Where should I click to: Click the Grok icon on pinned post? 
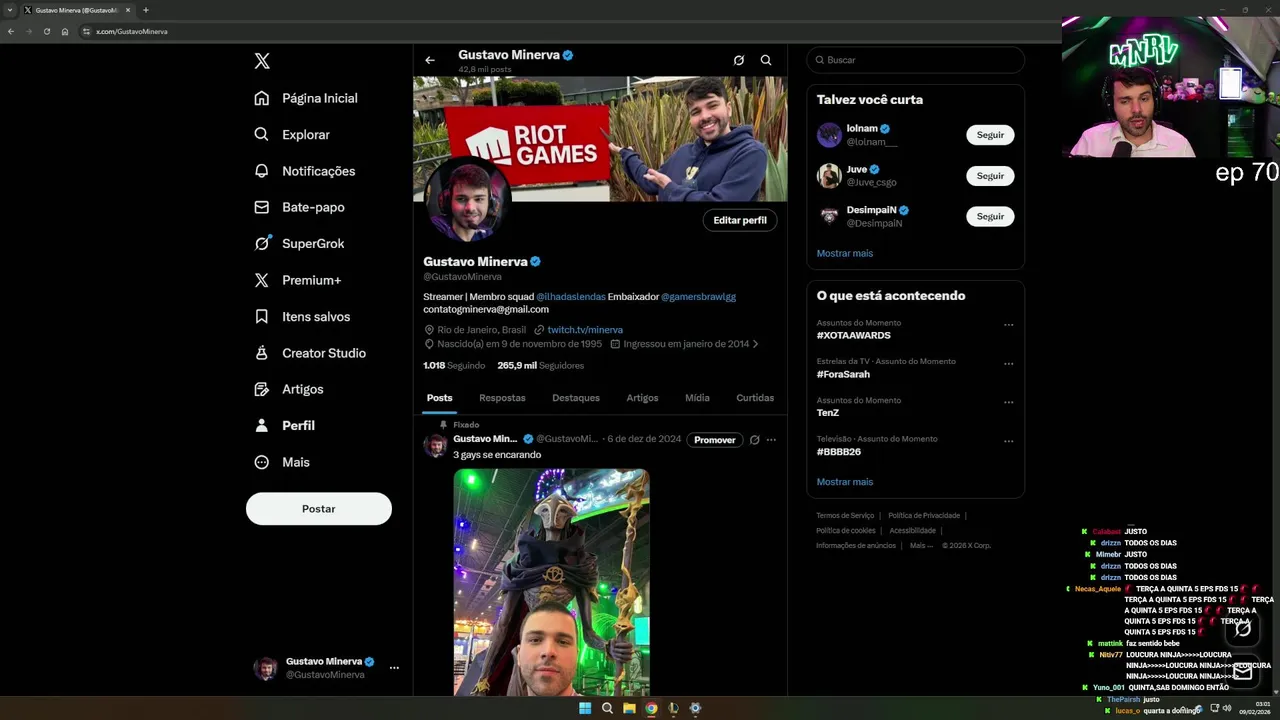pyautogui.click(x=755, y=440)
